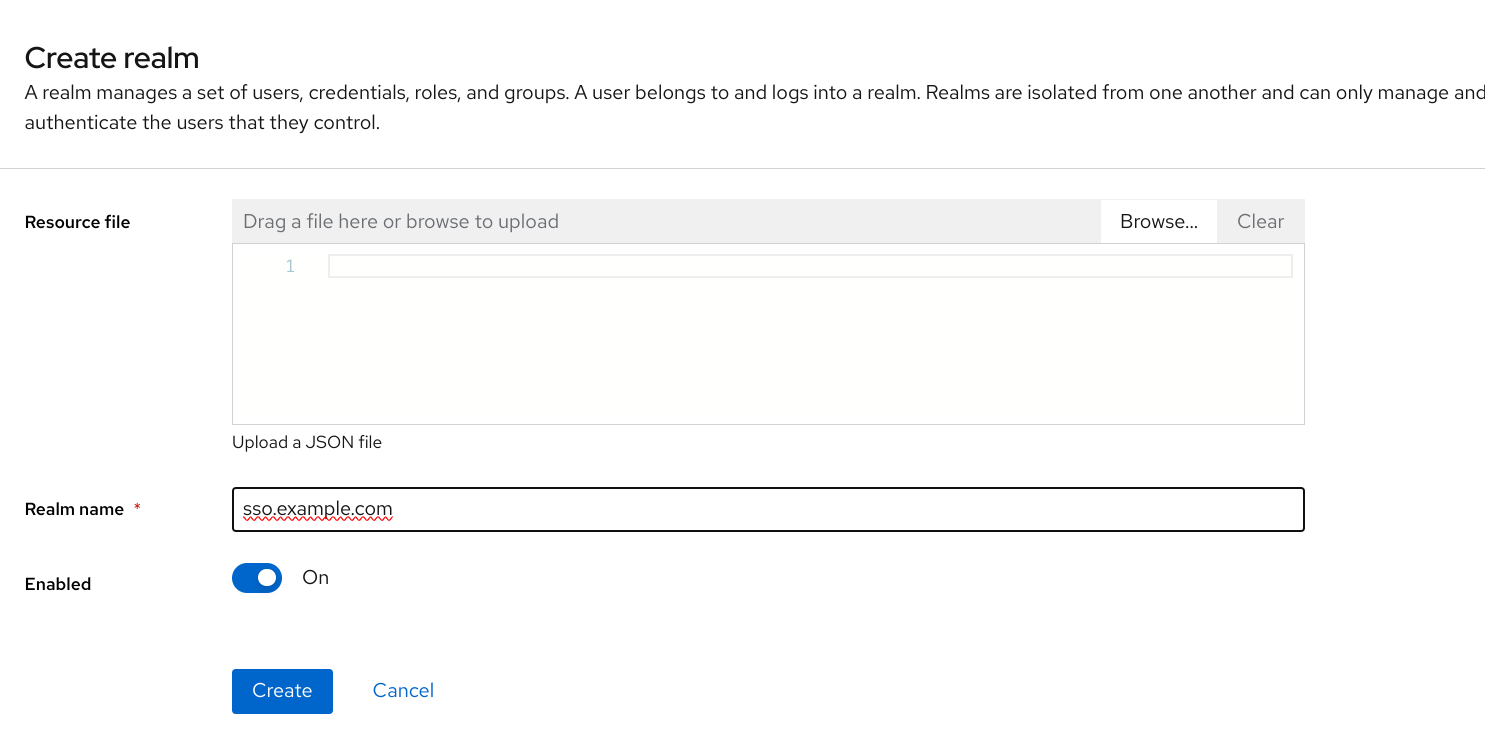The image size is (1485, 740).
Task: Click the 'Enabled' field label
Action: (x=58, y=584)
